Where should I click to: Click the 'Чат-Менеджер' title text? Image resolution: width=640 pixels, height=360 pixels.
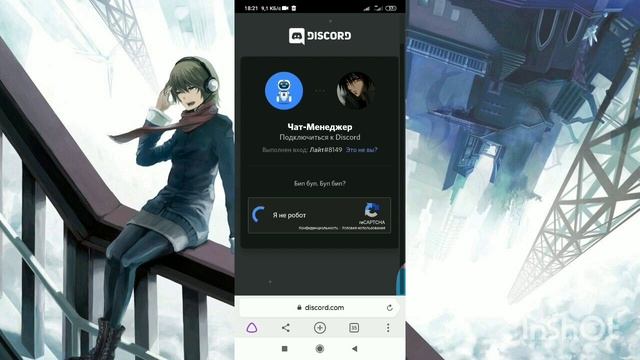coord(320,127)
